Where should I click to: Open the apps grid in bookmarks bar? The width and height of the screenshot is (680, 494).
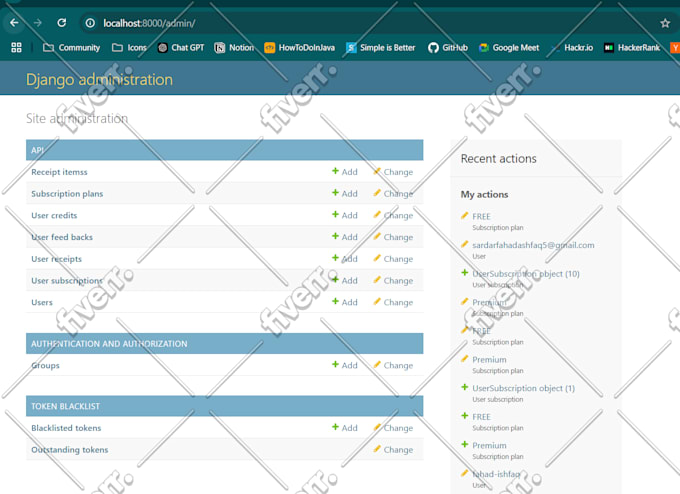coord(16,48)
